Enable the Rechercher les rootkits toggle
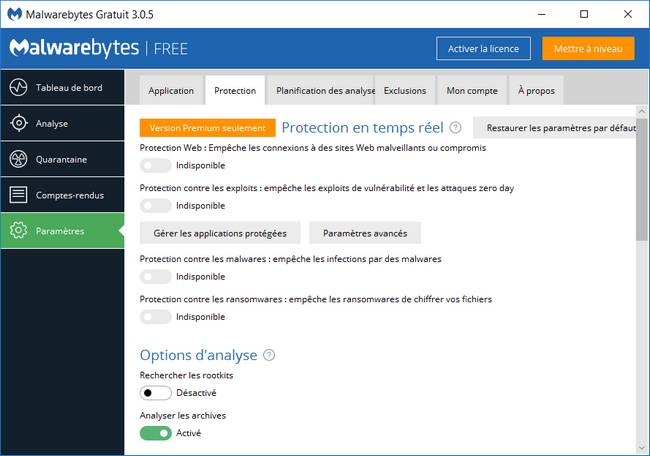 tap(155, 393)
